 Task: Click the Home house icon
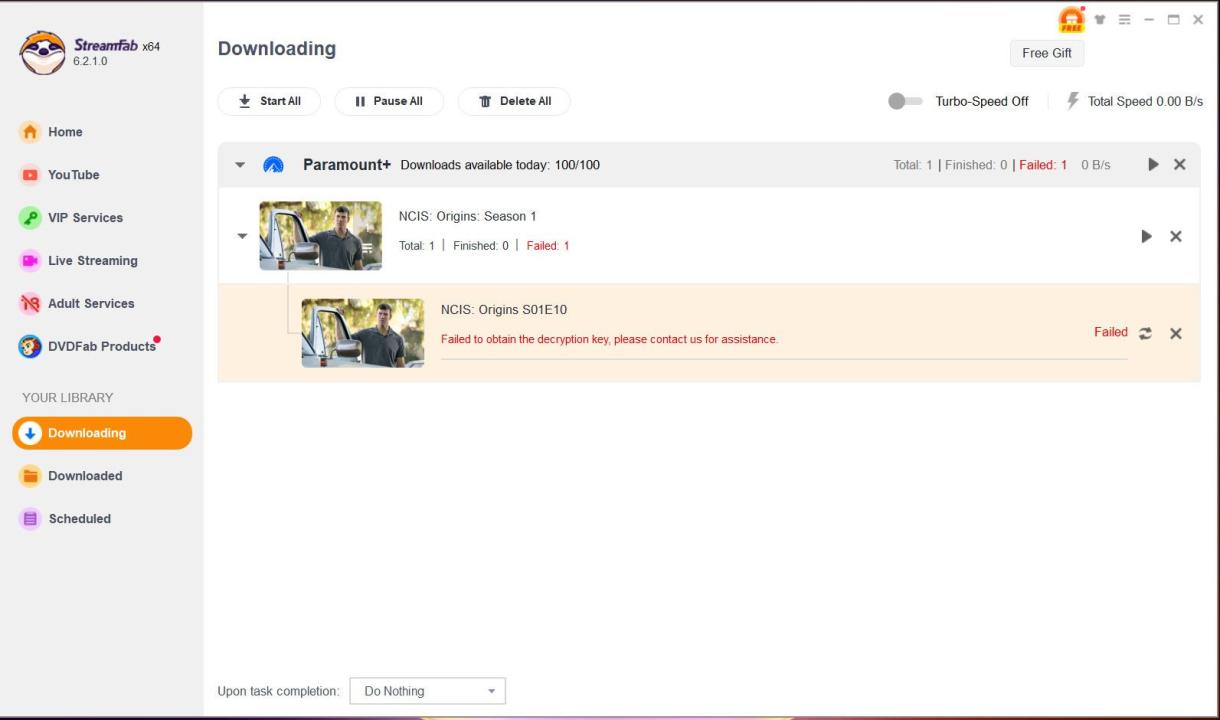30,132
